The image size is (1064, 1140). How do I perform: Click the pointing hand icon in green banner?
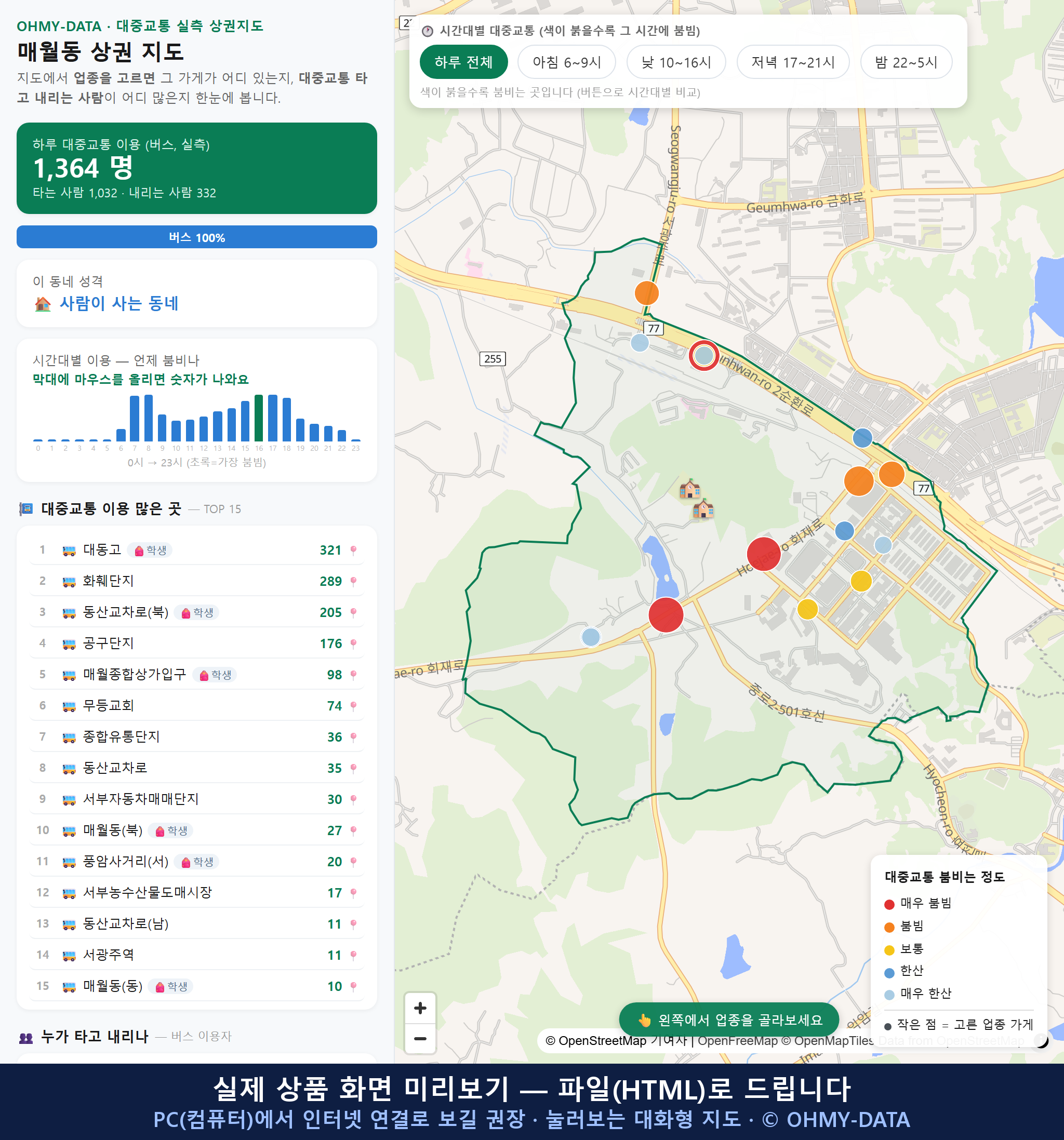[x=645, y=1020]
